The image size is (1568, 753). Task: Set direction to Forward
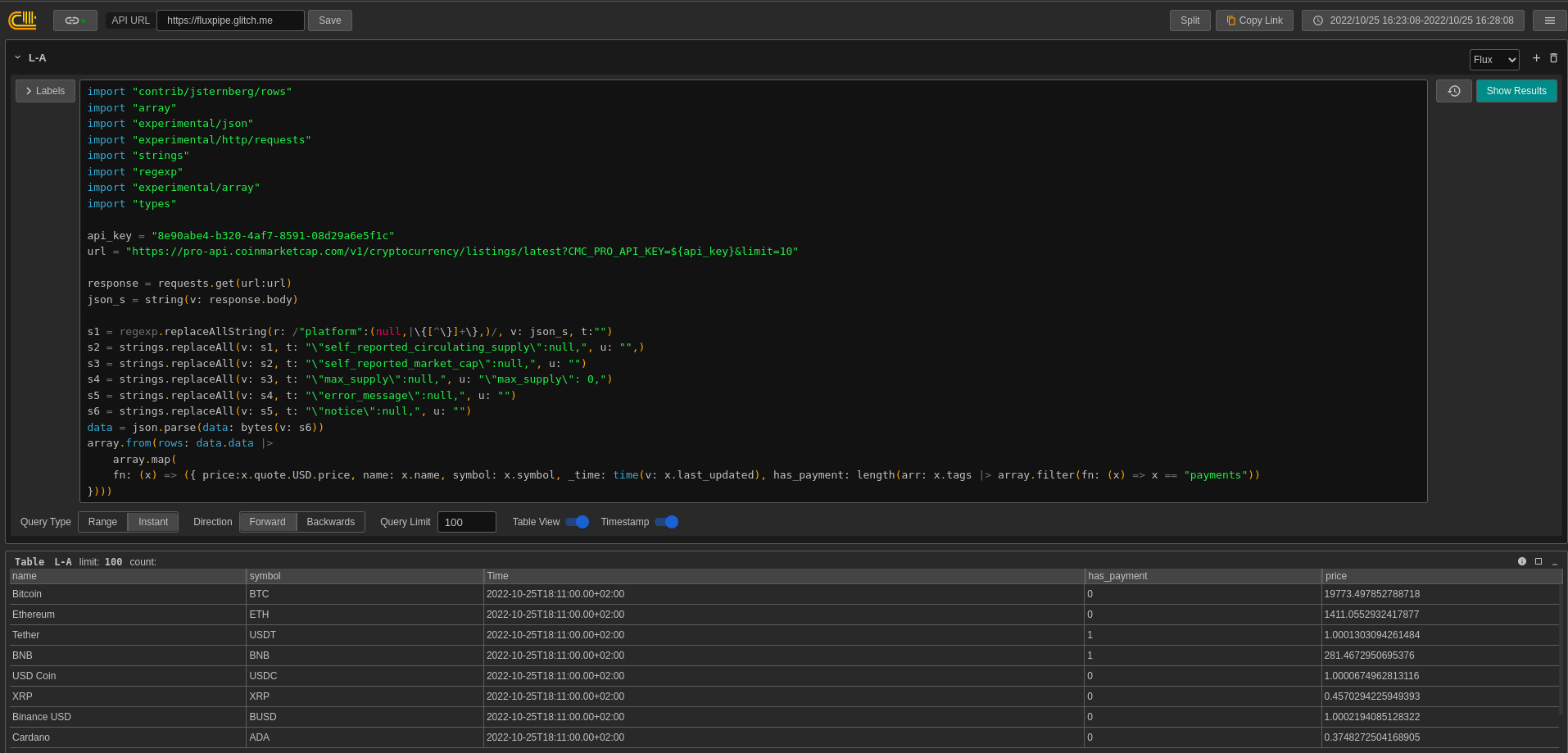pos(268,522)
